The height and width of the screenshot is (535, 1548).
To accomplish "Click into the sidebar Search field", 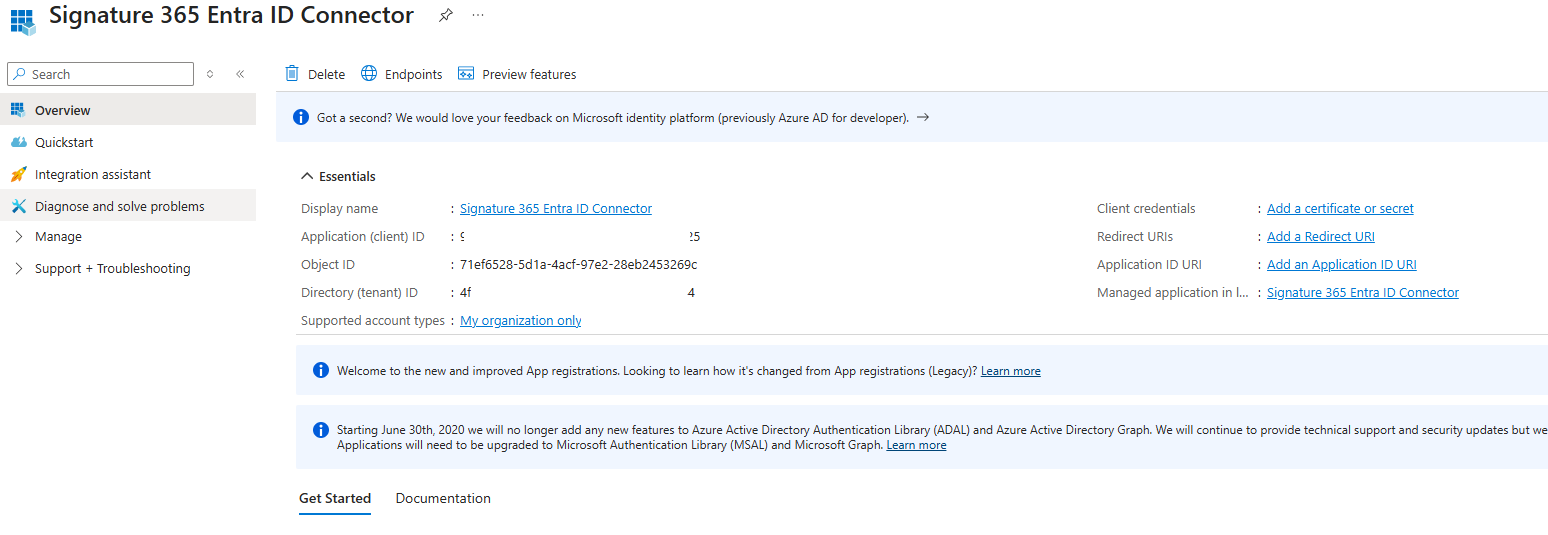I will pyautogui.click(x=100, y=74).
